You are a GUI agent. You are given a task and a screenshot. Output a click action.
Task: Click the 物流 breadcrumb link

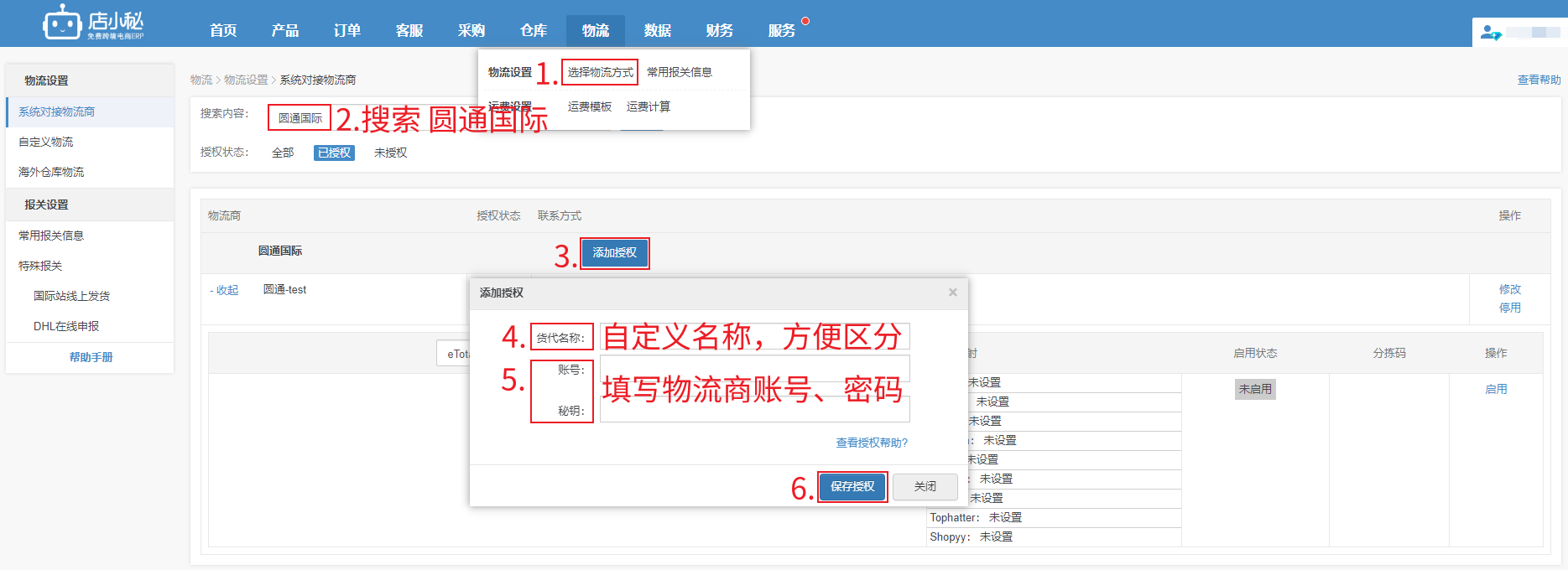[201, 80]
